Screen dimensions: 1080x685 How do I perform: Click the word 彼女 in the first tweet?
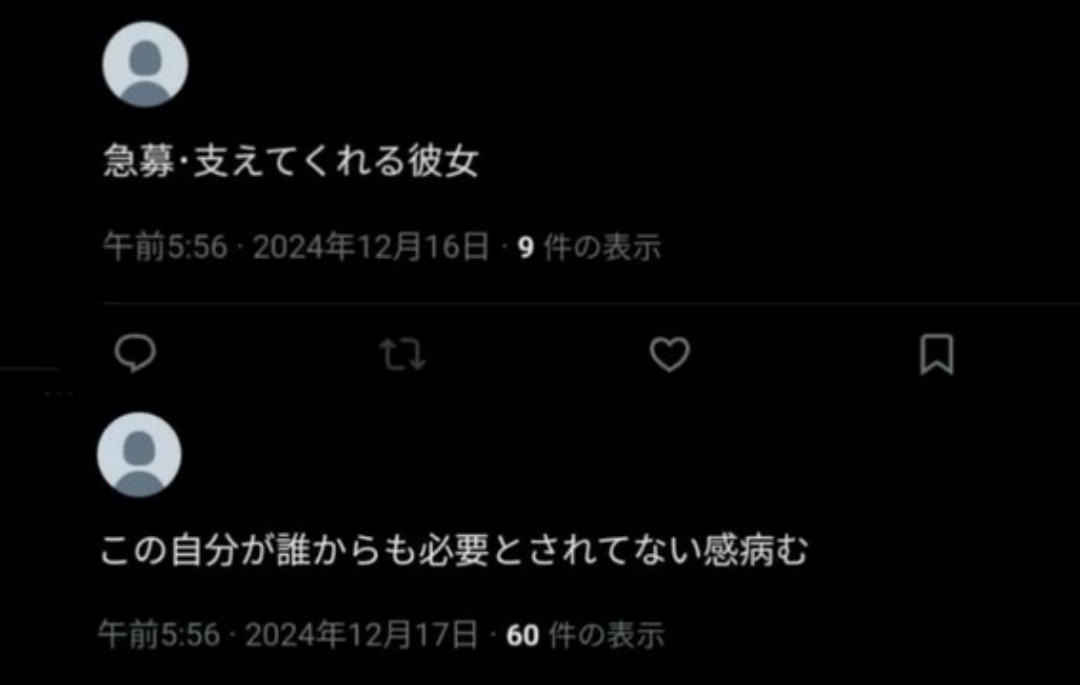(443, 162)
